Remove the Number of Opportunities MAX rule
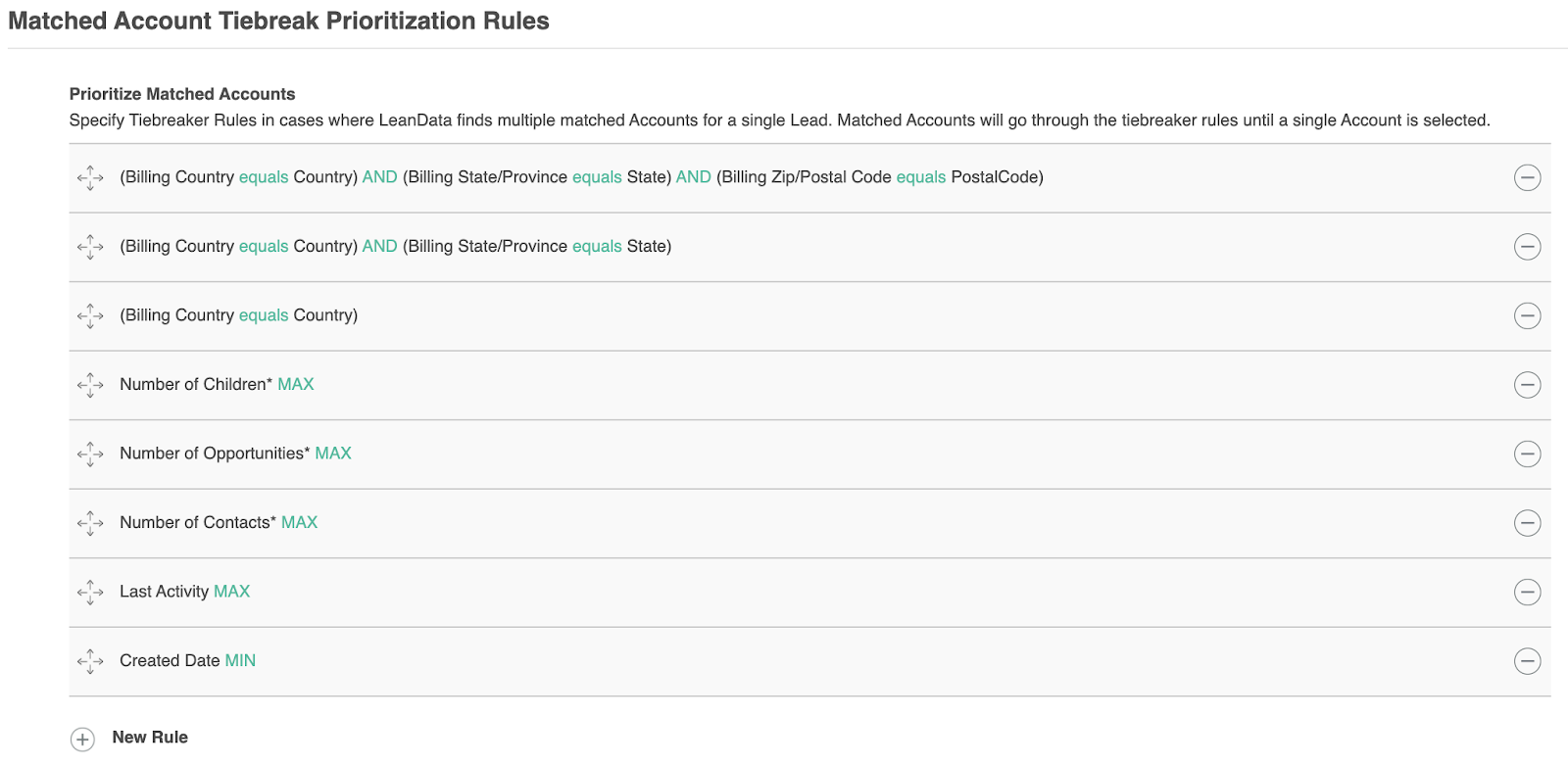Image resolution: width=1568 pixels, height=766 pixels. click(1527, 454)
